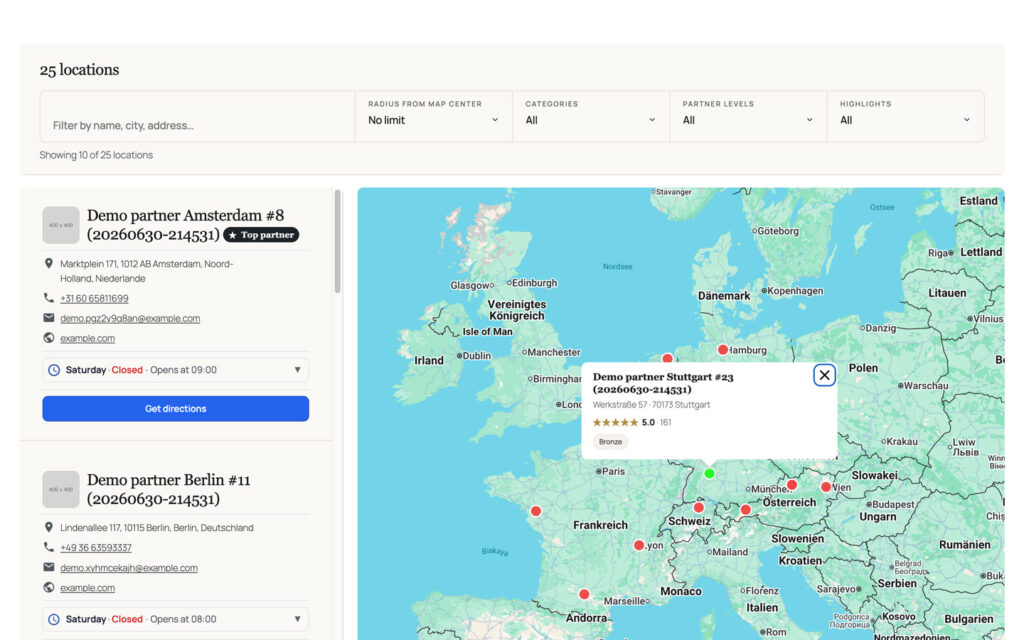
Task: Select the red marker west of Hamburg
Action: click(667, 359)
